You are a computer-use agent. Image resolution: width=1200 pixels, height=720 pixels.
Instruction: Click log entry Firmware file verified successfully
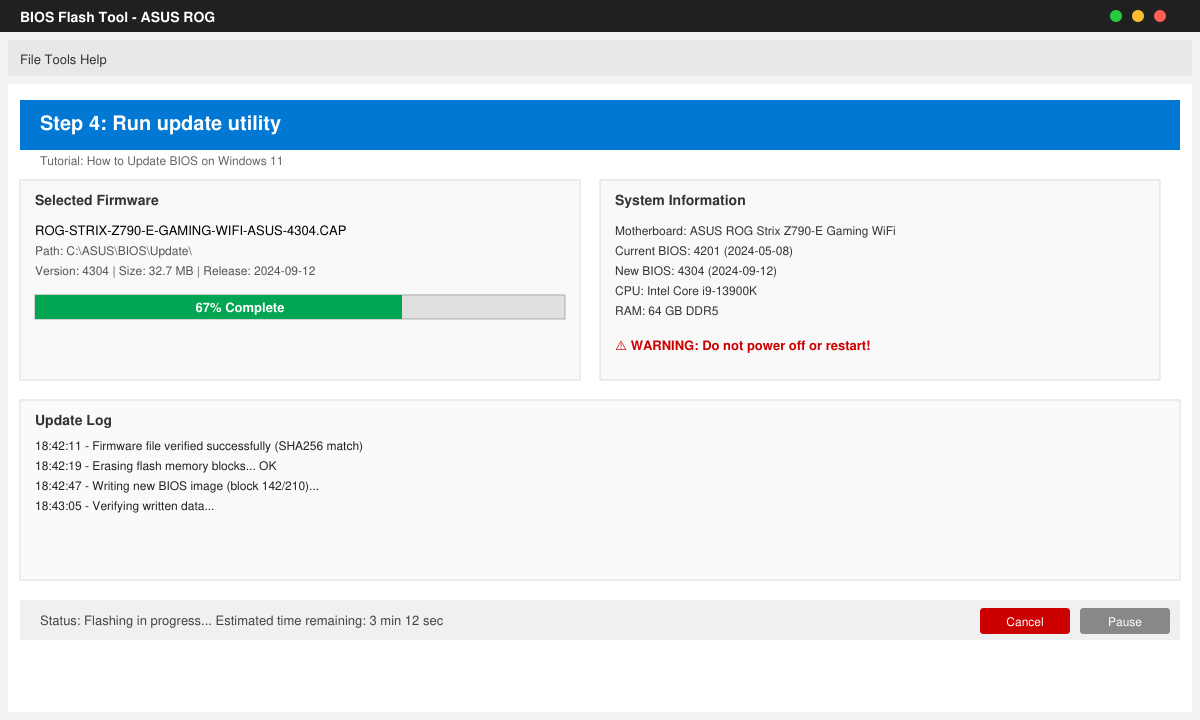pyautogui.click(x=199, y=446)
